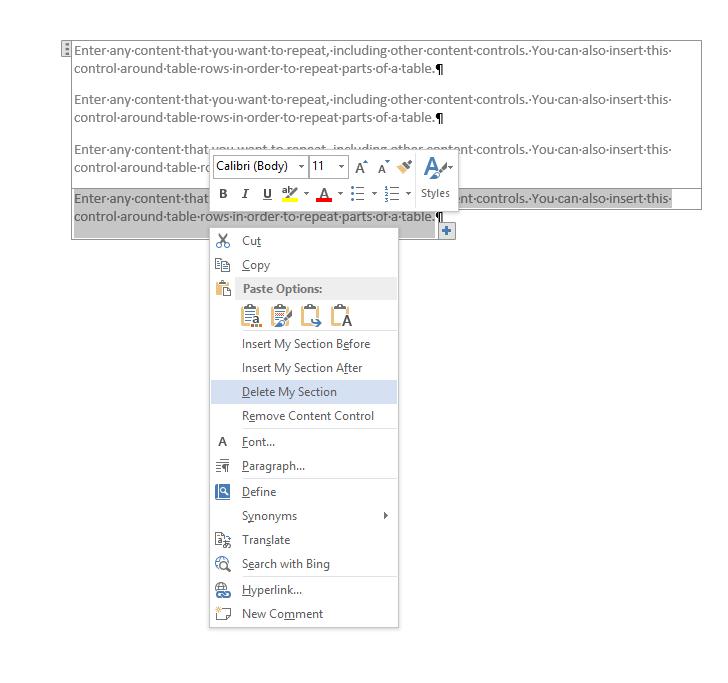
Task: Select Cut from the context menu
Action: [x=304, y=241]
